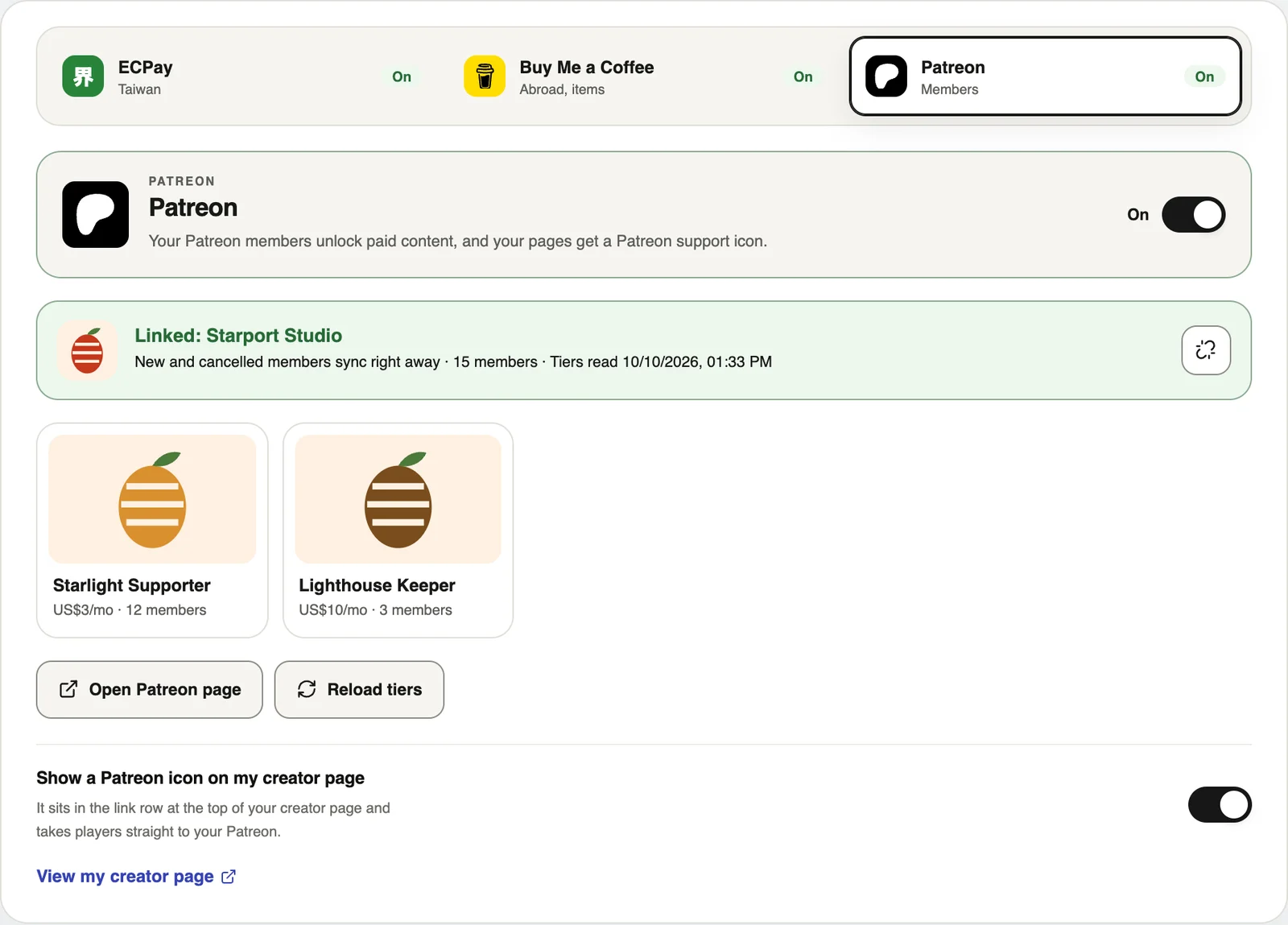Screen dimensions: 1288x925
Task: Turn off the main Patreon toggle
Action: [x=1193, y=215]
